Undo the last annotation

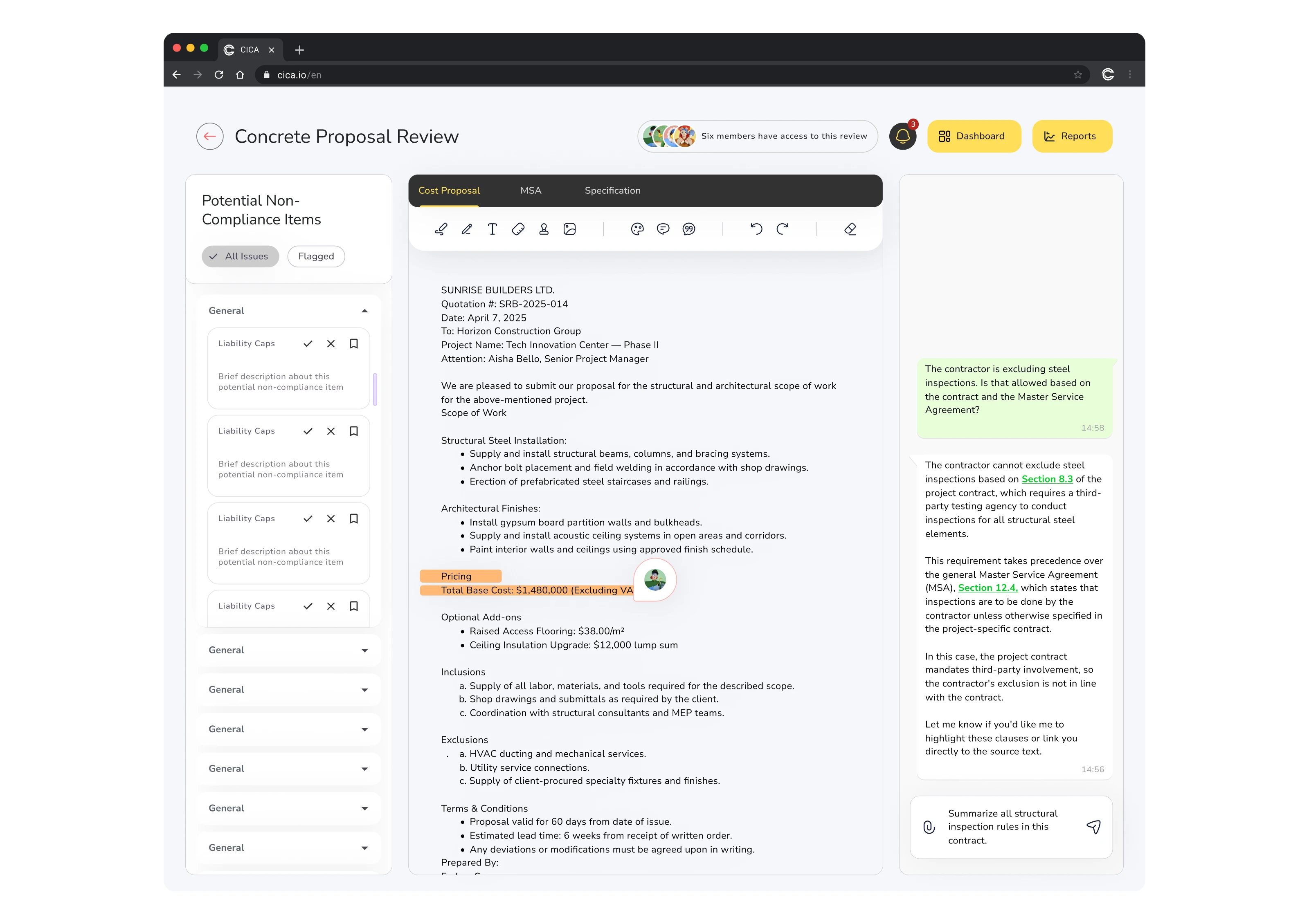tap(756, 229)
